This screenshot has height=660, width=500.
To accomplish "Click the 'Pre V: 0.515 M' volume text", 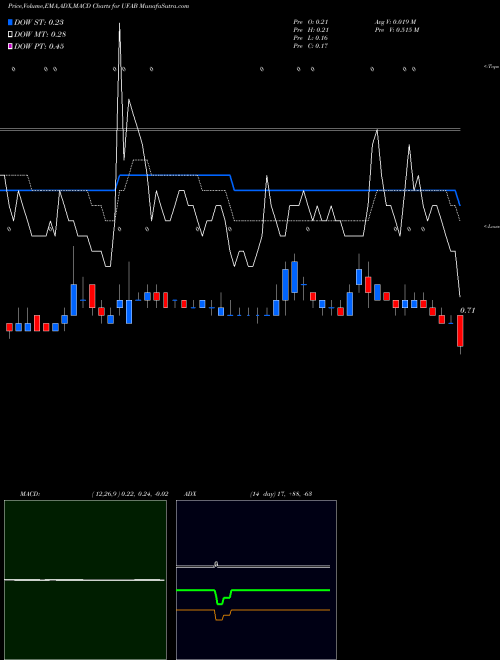I will click(397, 30).
